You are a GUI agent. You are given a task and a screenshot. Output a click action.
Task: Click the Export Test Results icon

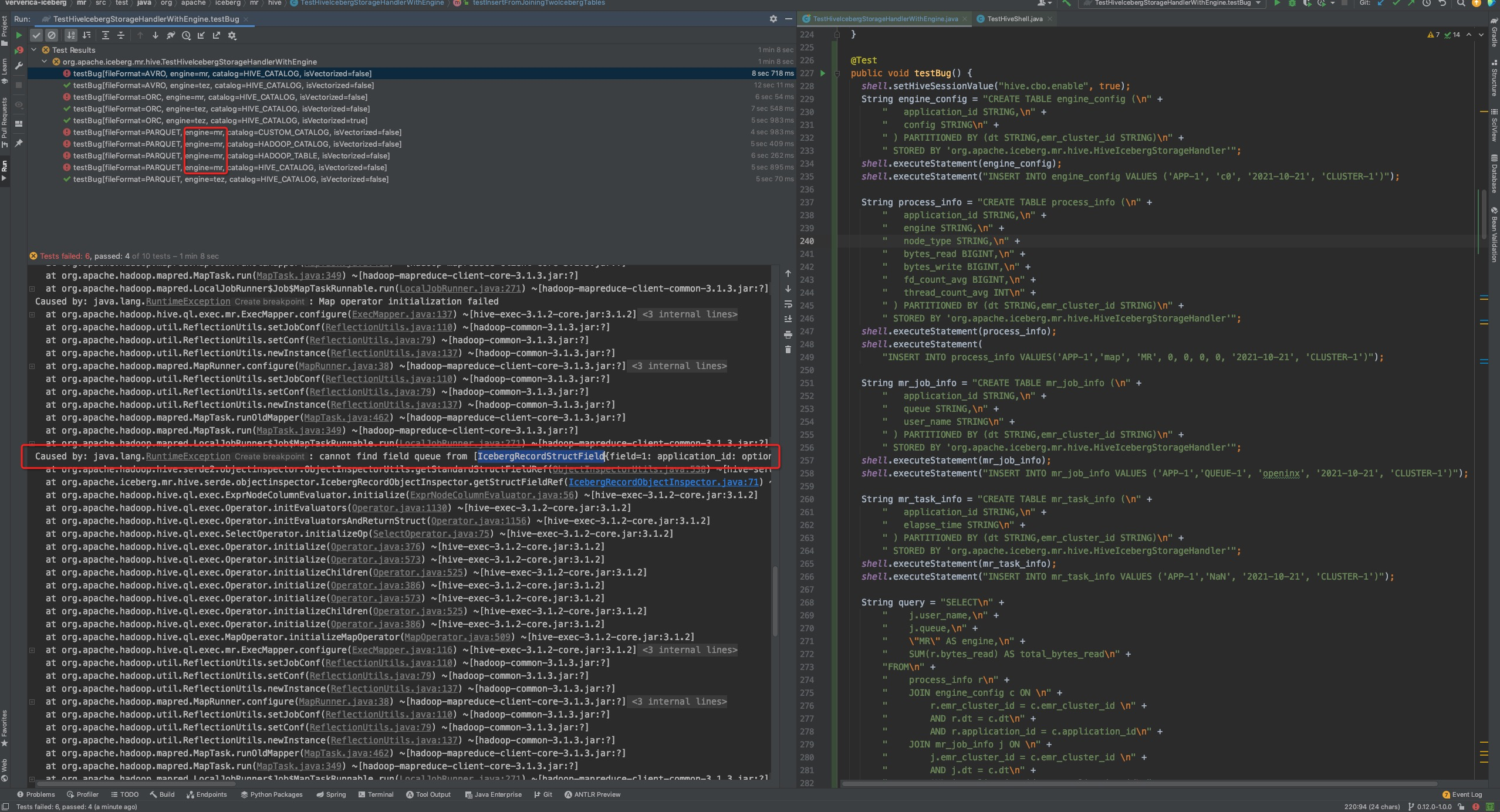click(217, 35)
